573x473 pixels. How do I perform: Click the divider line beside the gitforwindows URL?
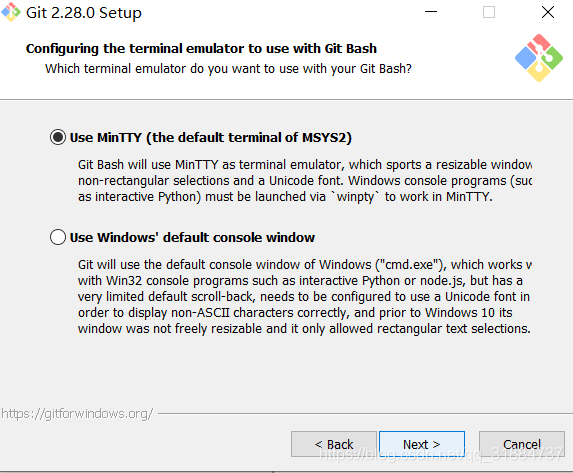click(x=365, y=414)
